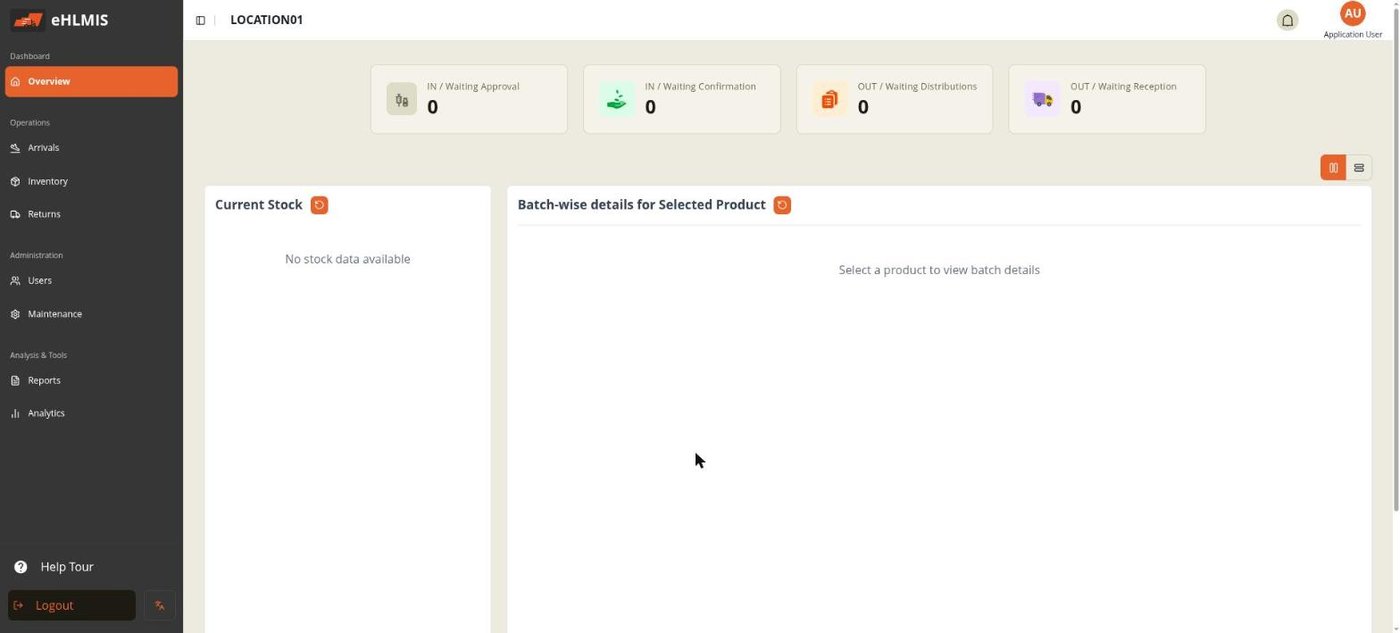Image resolution: width=1400 pixels, height=633 pixels.
Task: Click the LOCATION01 header text
Action: point(266,20)
